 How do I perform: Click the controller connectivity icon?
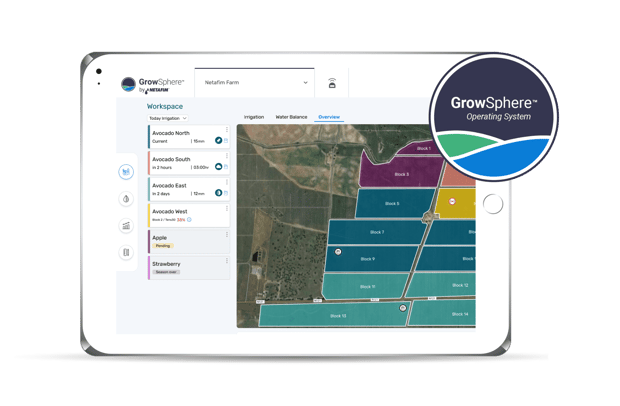point(332,84)
